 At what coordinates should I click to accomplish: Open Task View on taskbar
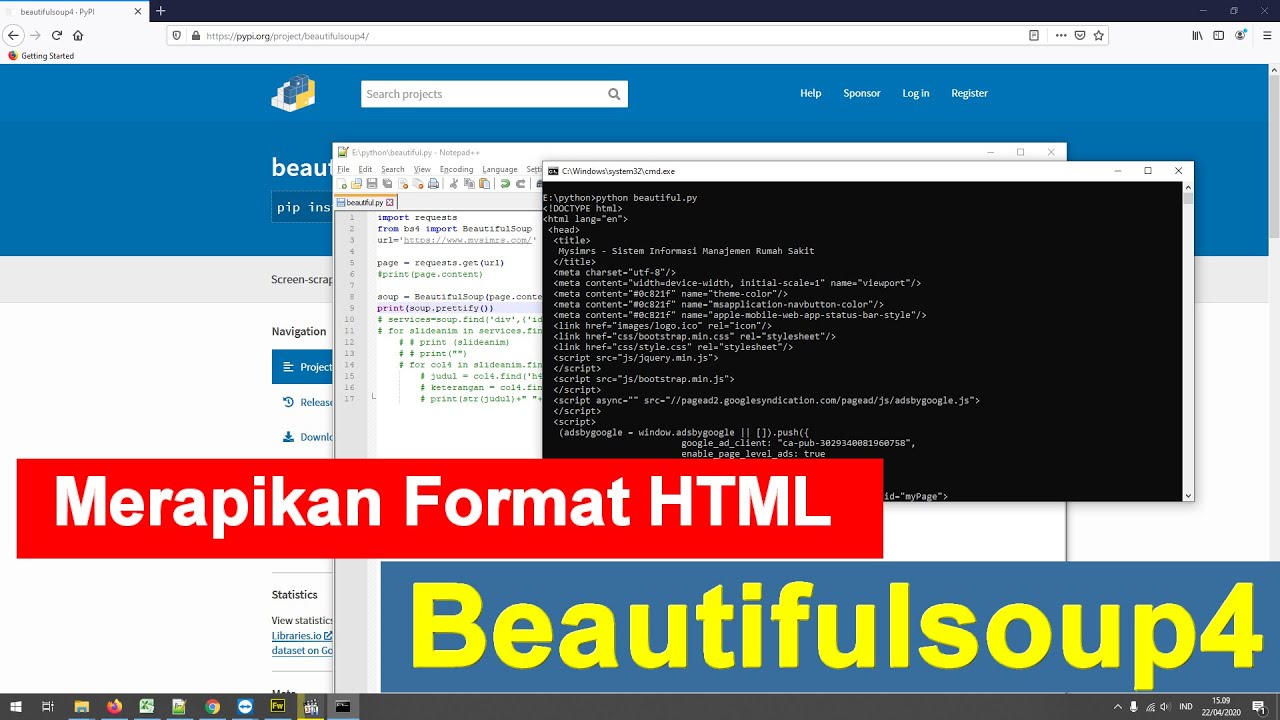[47, 706]
